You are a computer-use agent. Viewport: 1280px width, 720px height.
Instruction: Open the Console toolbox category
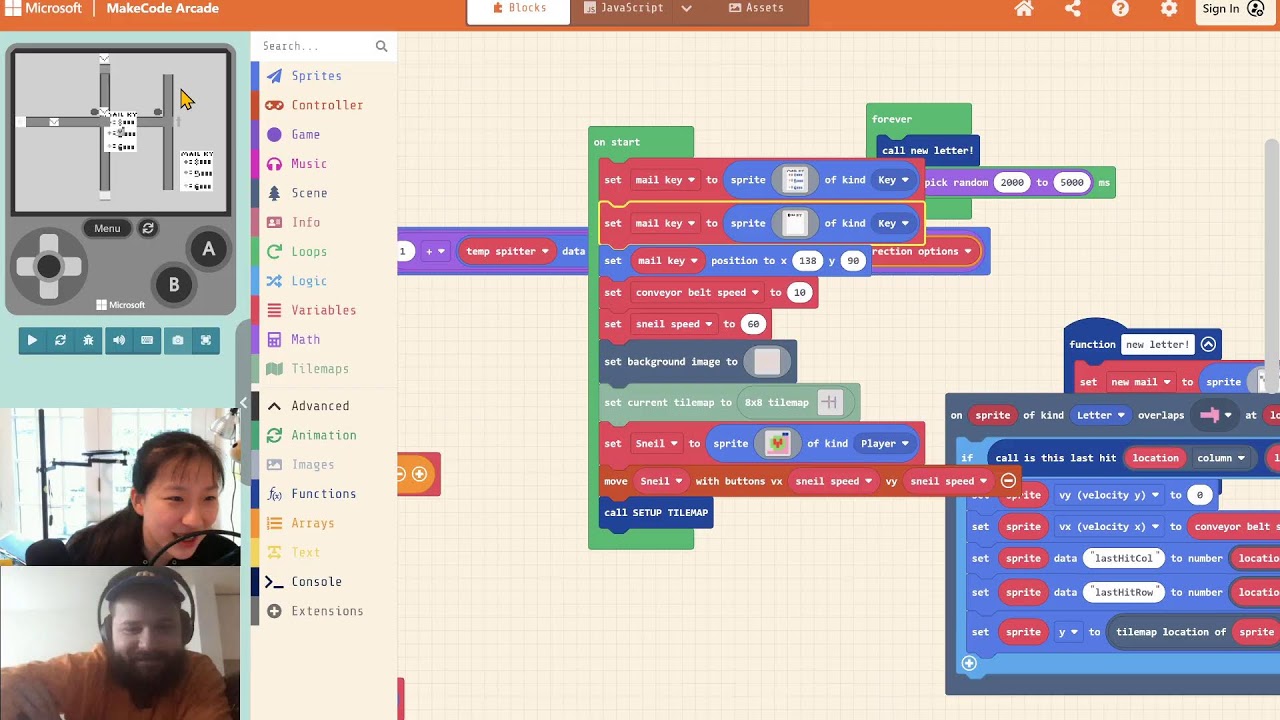click(x=324, y=582)
